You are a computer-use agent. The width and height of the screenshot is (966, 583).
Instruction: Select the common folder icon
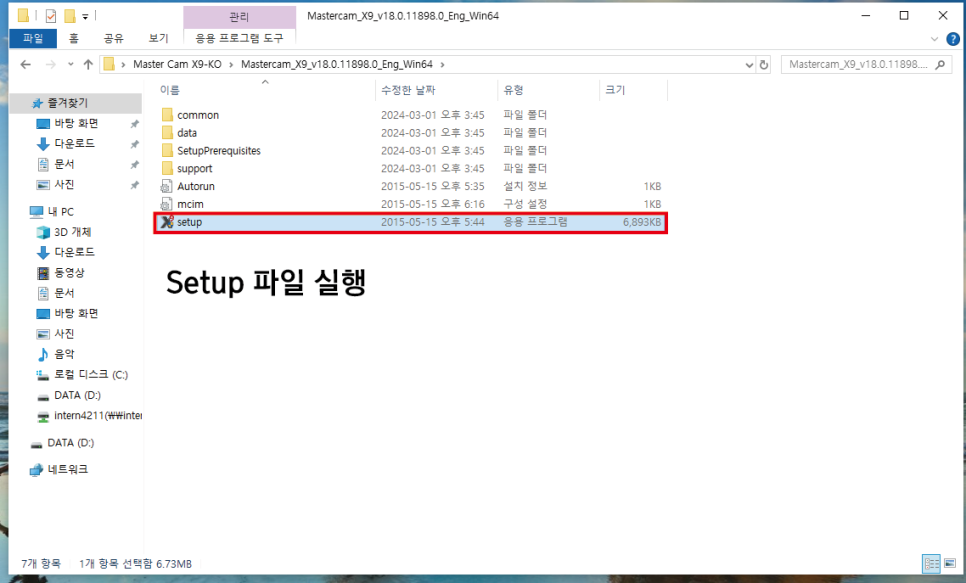[167, 115]
